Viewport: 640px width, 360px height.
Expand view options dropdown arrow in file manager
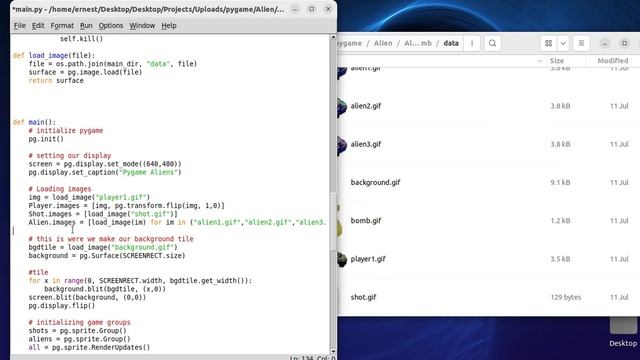coord(563,43)
